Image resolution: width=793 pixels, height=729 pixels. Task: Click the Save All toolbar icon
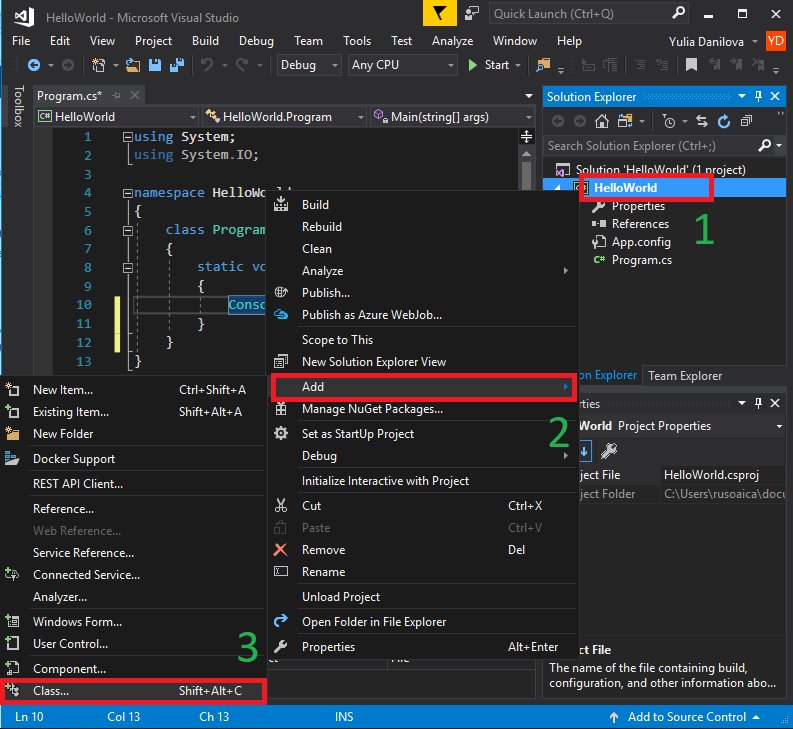pos(176,65)
